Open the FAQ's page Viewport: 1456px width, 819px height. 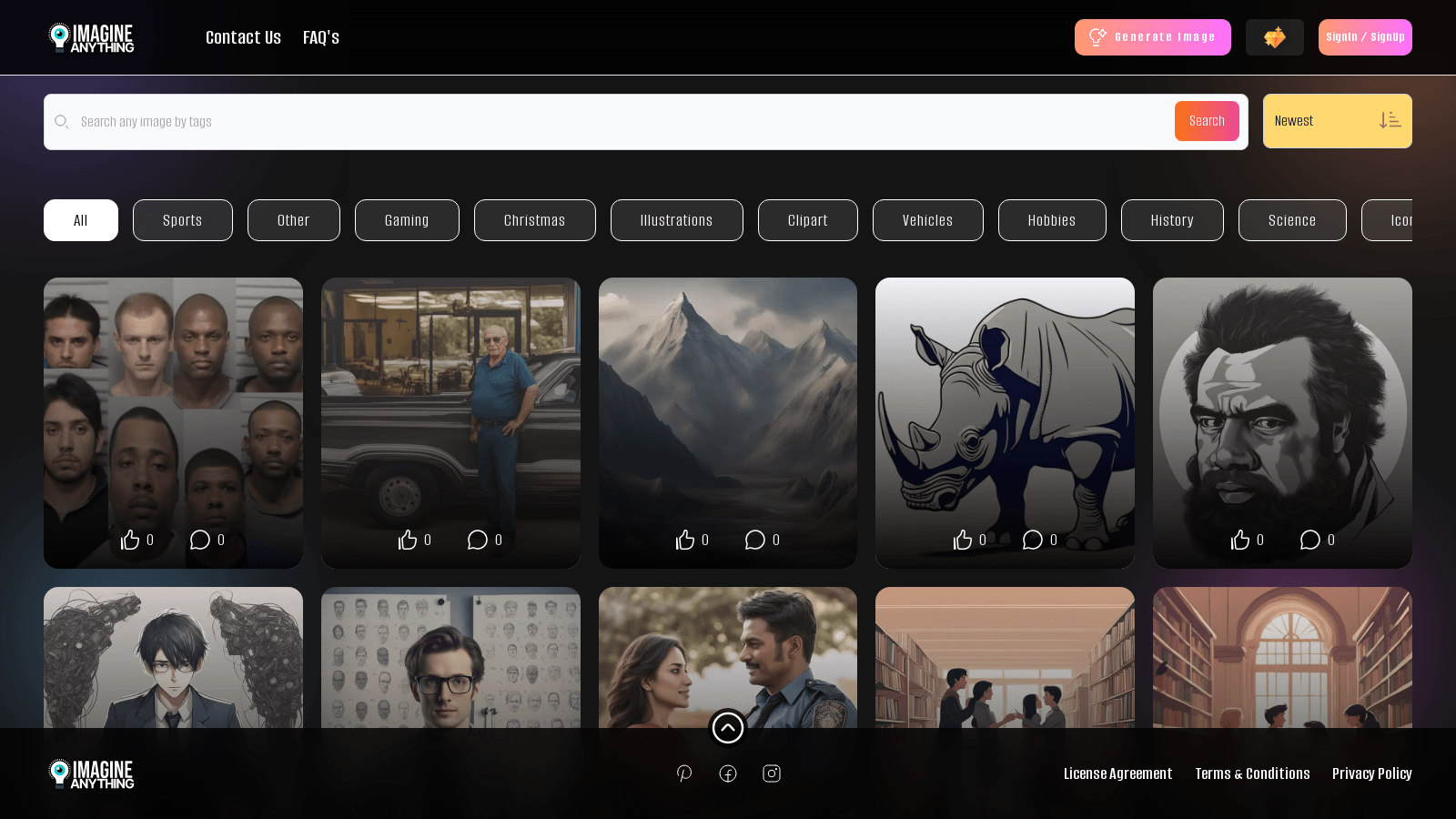click(x=321, y=37)
